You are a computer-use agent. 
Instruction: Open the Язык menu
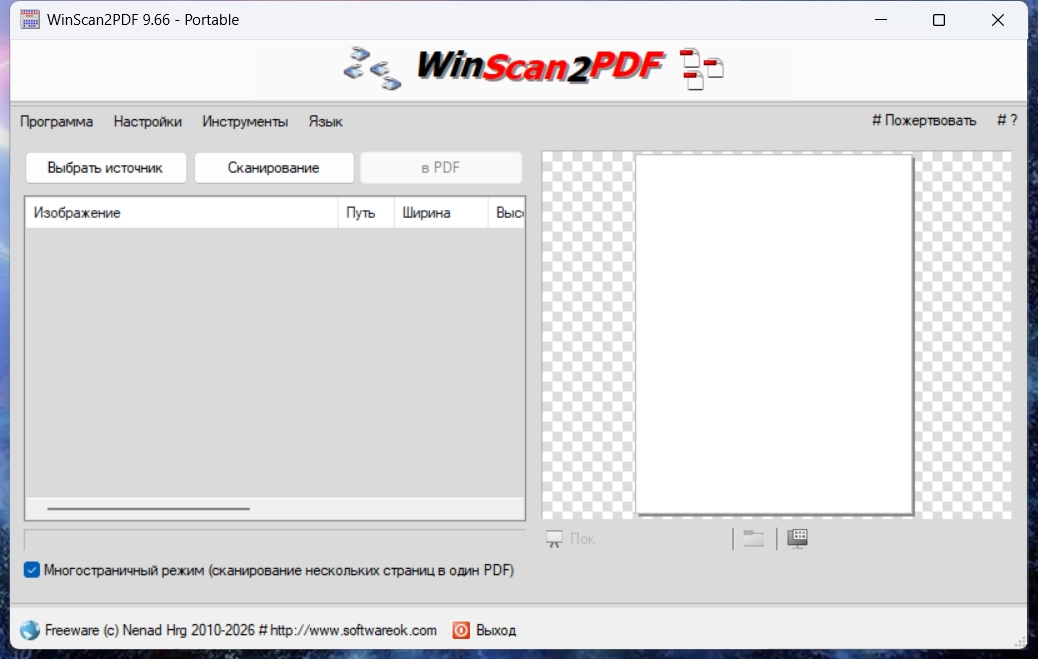click(326, 122)
